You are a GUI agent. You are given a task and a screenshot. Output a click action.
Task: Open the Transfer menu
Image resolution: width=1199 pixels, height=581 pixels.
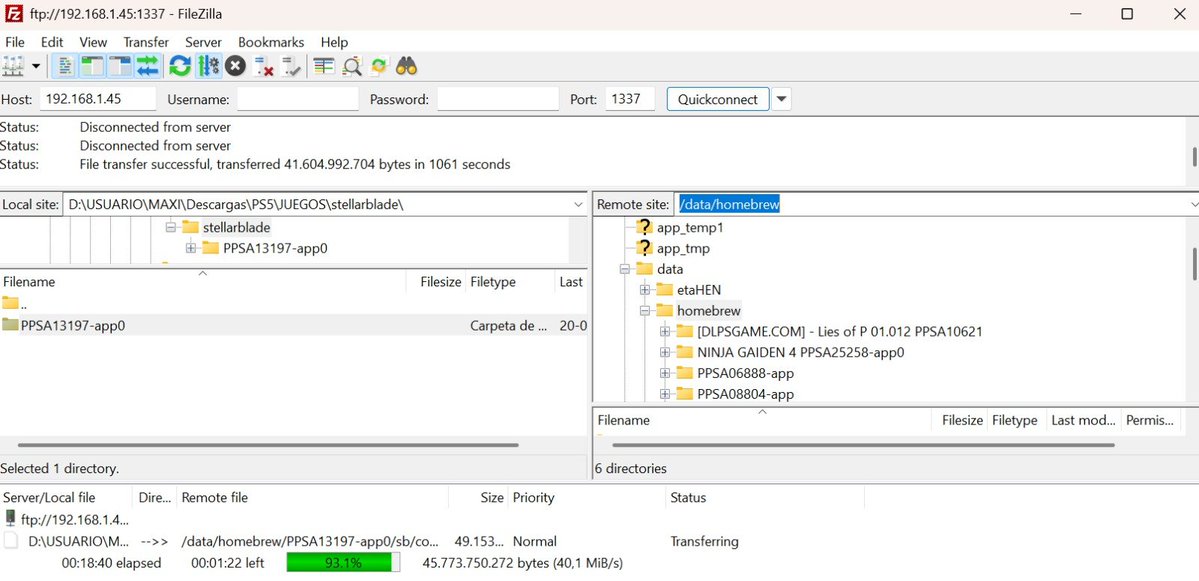tap(146, 42)
